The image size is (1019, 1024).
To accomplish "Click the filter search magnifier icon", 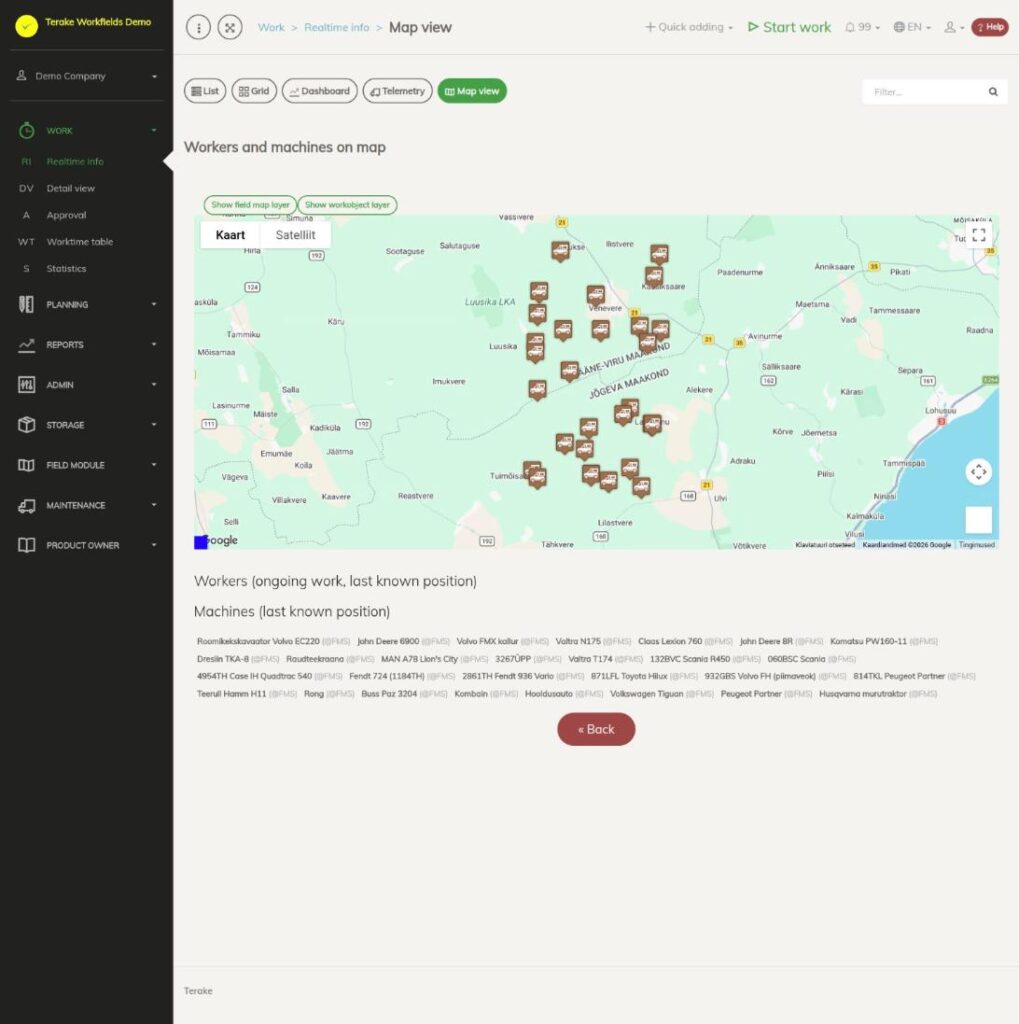I will [x=993, y=92].
